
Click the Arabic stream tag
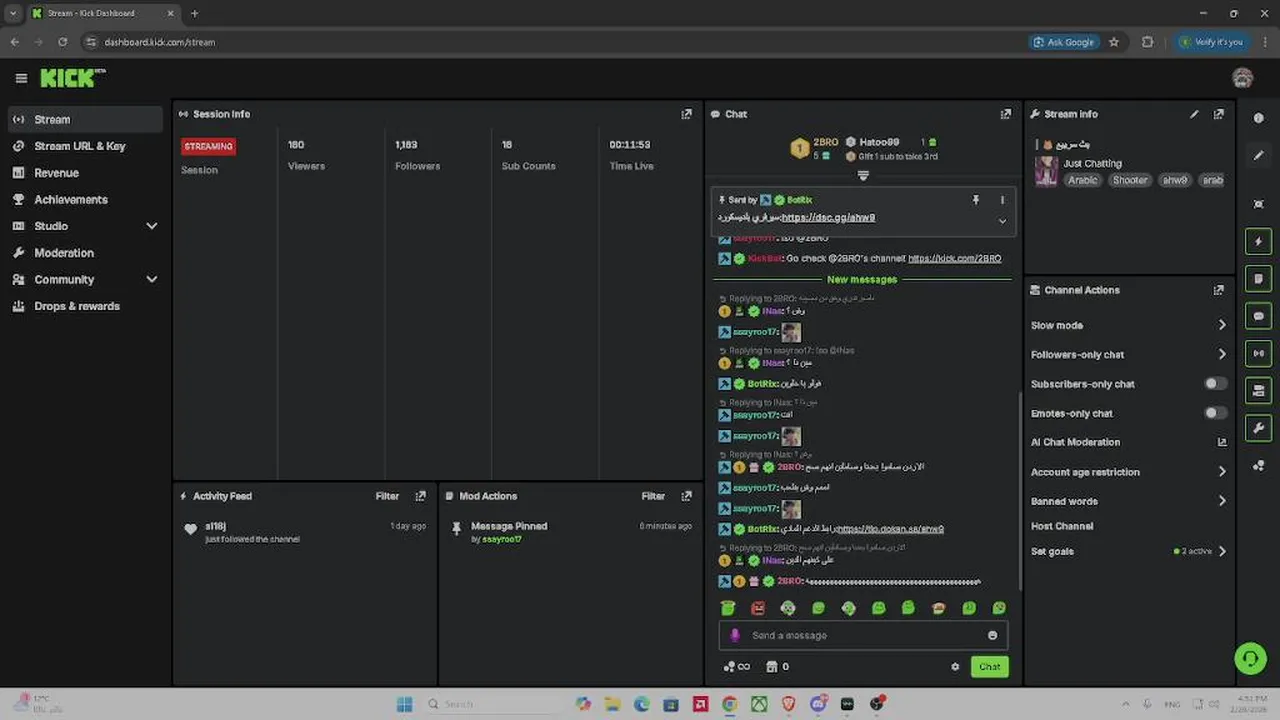point(1082,180)
